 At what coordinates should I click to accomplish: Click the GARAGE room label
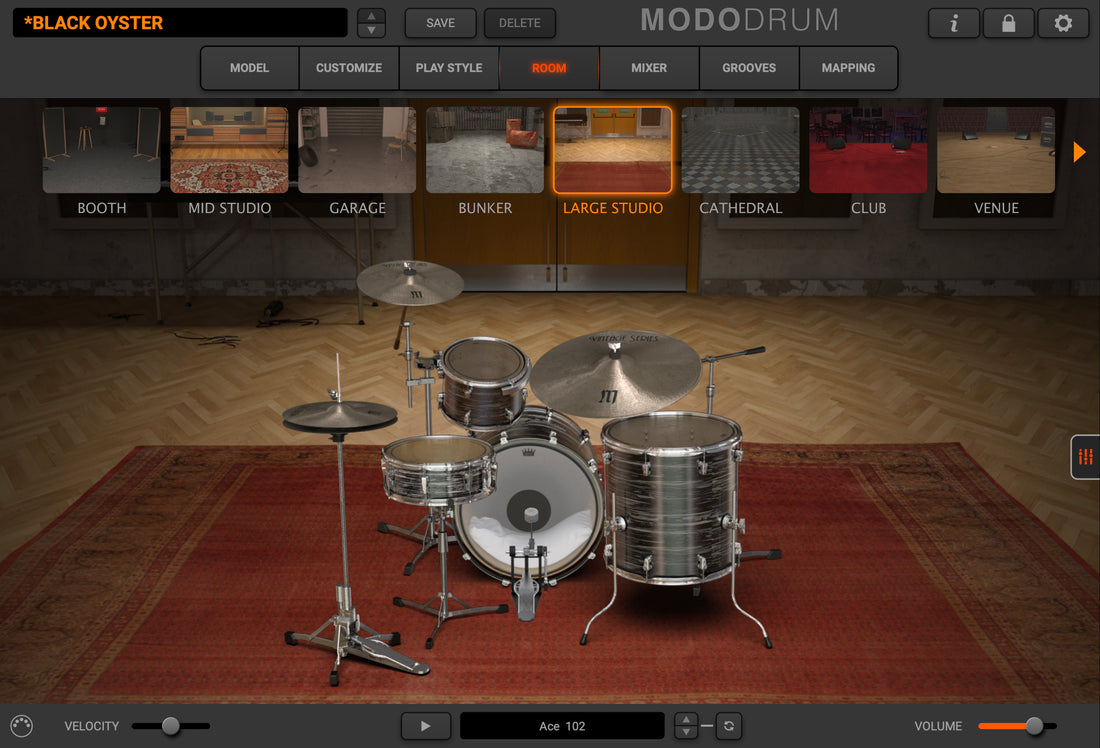[357, 208]
